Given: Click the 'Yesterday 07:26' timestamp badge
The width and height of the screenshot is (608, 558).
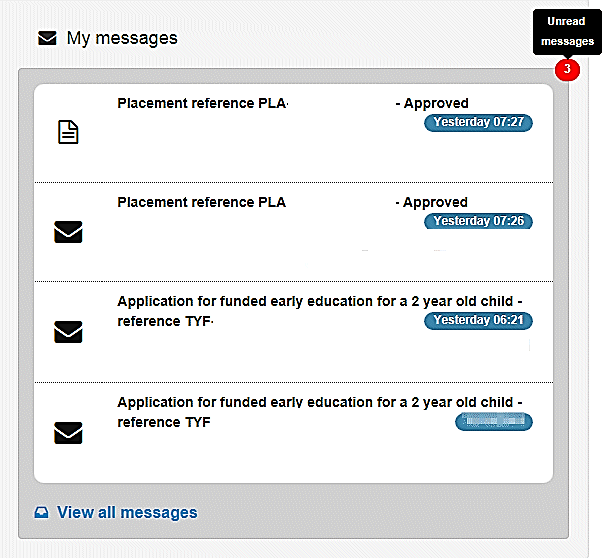Looking at the screenshot, I should click(x=479, y=221).
